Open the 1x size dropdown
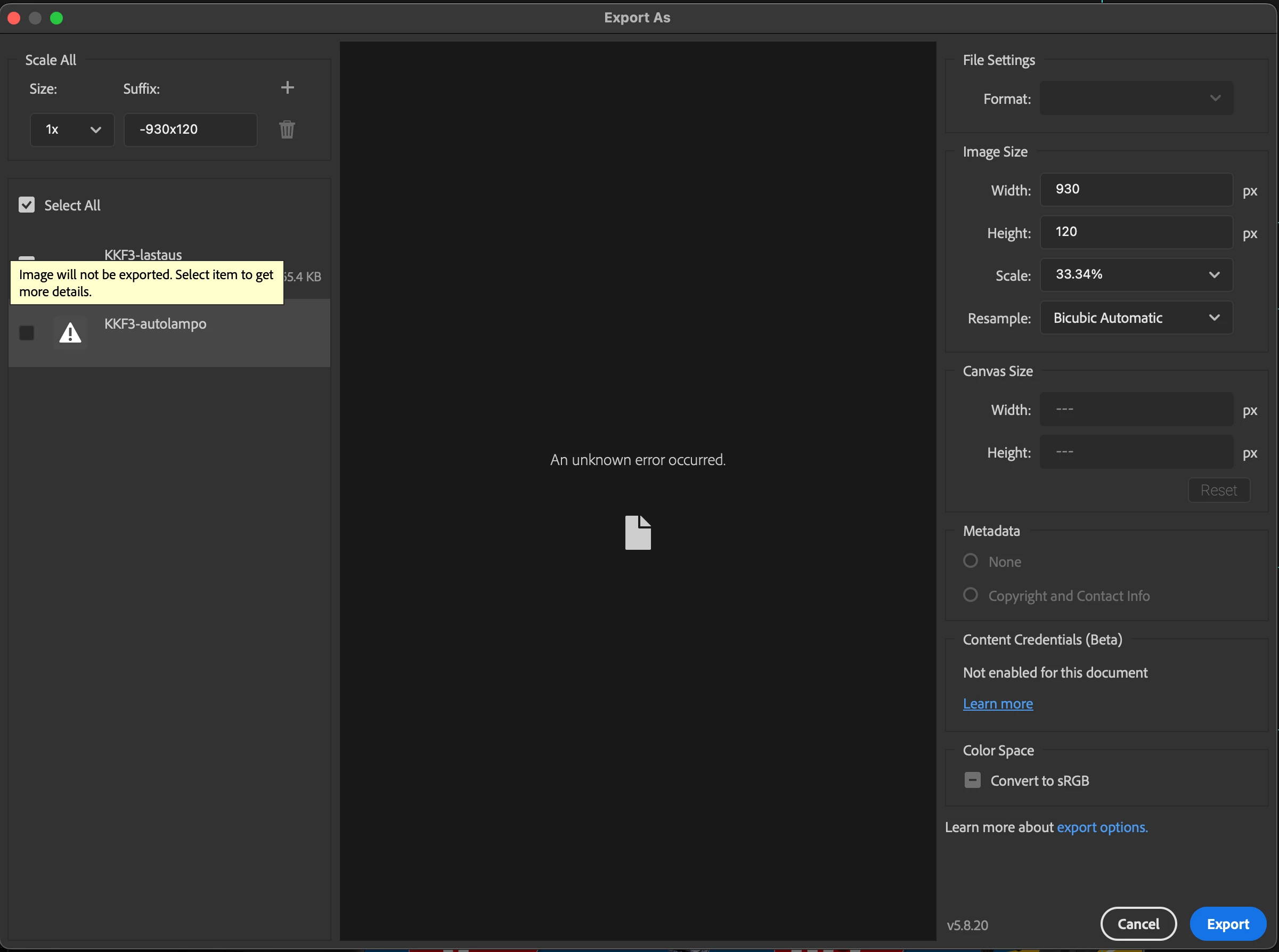 click(72, 129)
